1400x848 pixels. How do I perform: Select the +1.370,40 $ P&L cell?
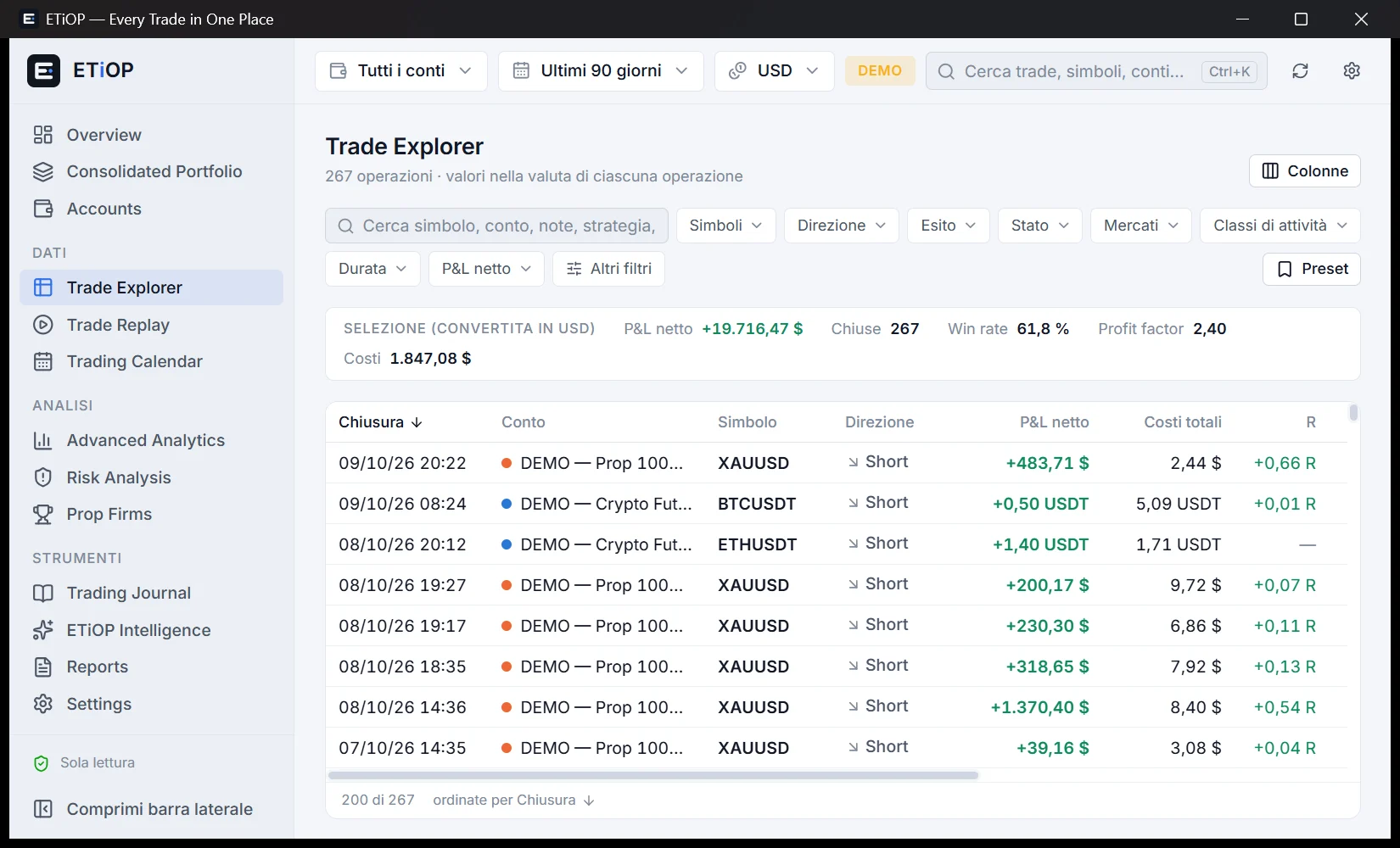(1039, 707)
